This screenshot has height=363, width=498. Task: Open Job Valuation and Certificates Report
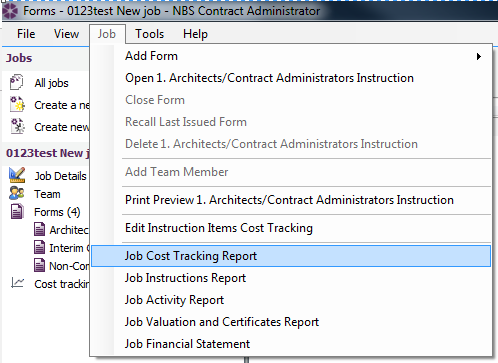pos(291,322)
